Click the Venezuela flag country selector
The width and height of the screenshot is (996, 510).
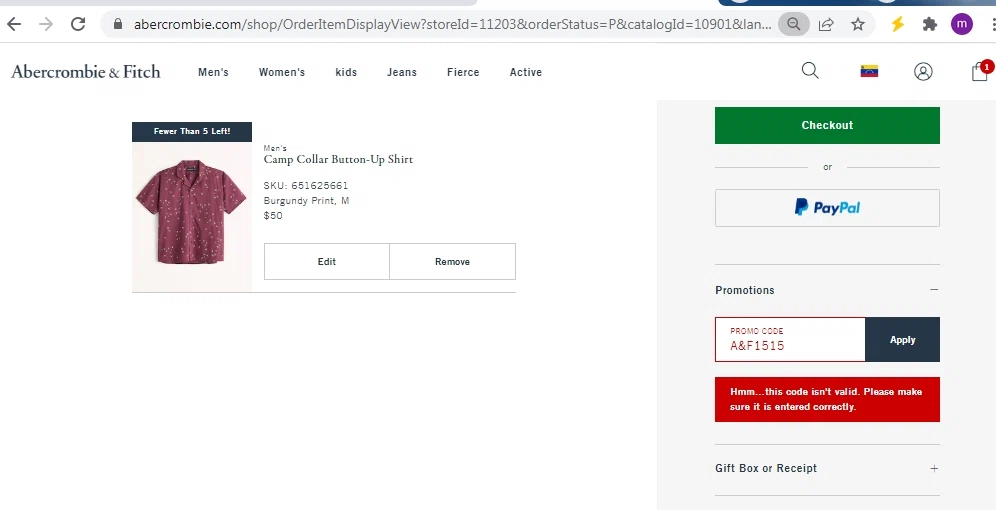point(869,71)
